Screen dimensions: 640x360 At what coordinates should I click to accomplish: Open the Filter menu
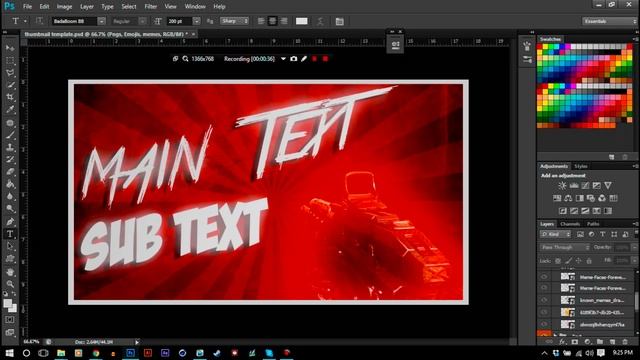pyautogui.click(x=151, y=7)
